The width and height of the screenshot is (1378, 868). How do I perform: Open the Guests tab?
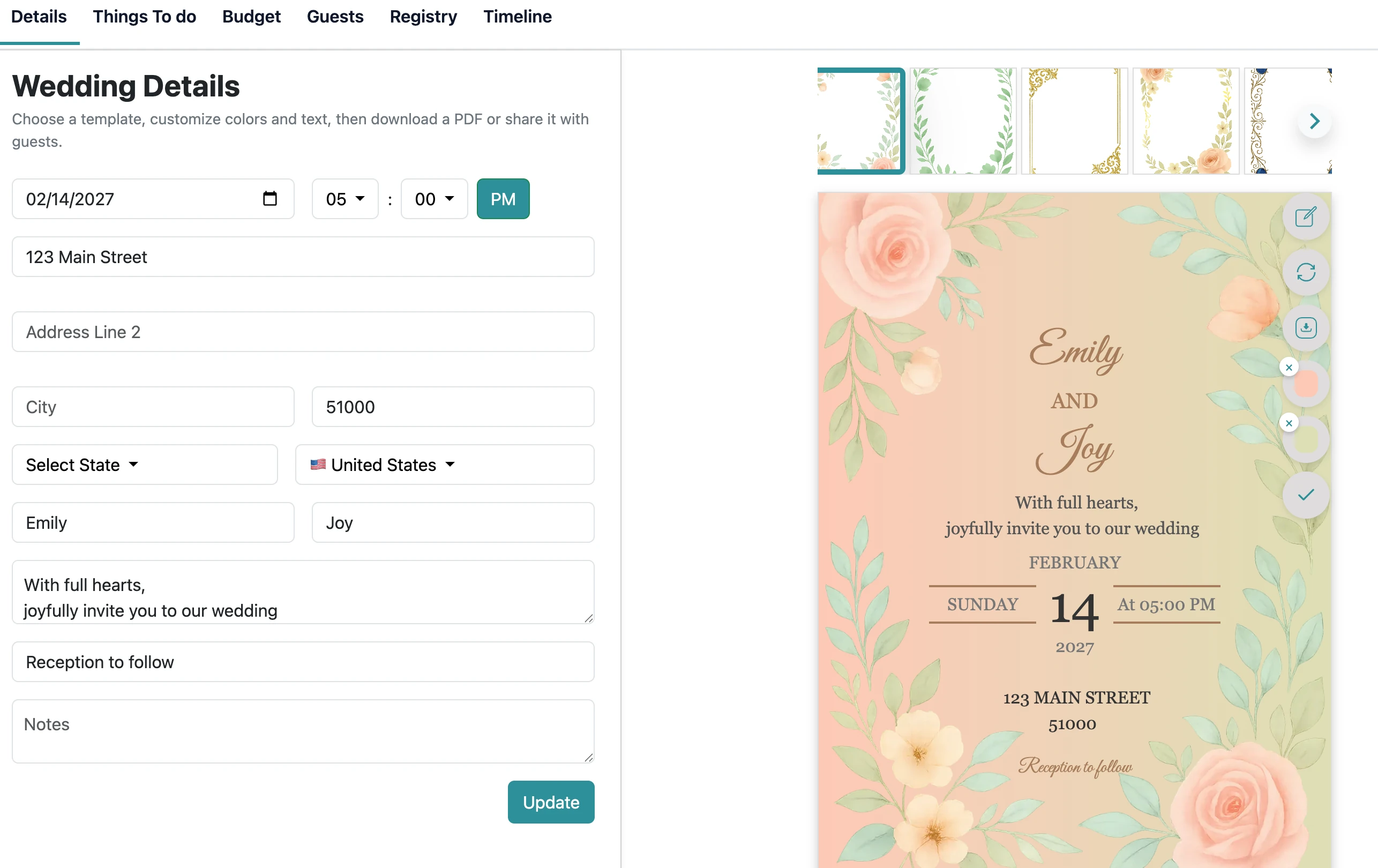click(x=335, y=17)
